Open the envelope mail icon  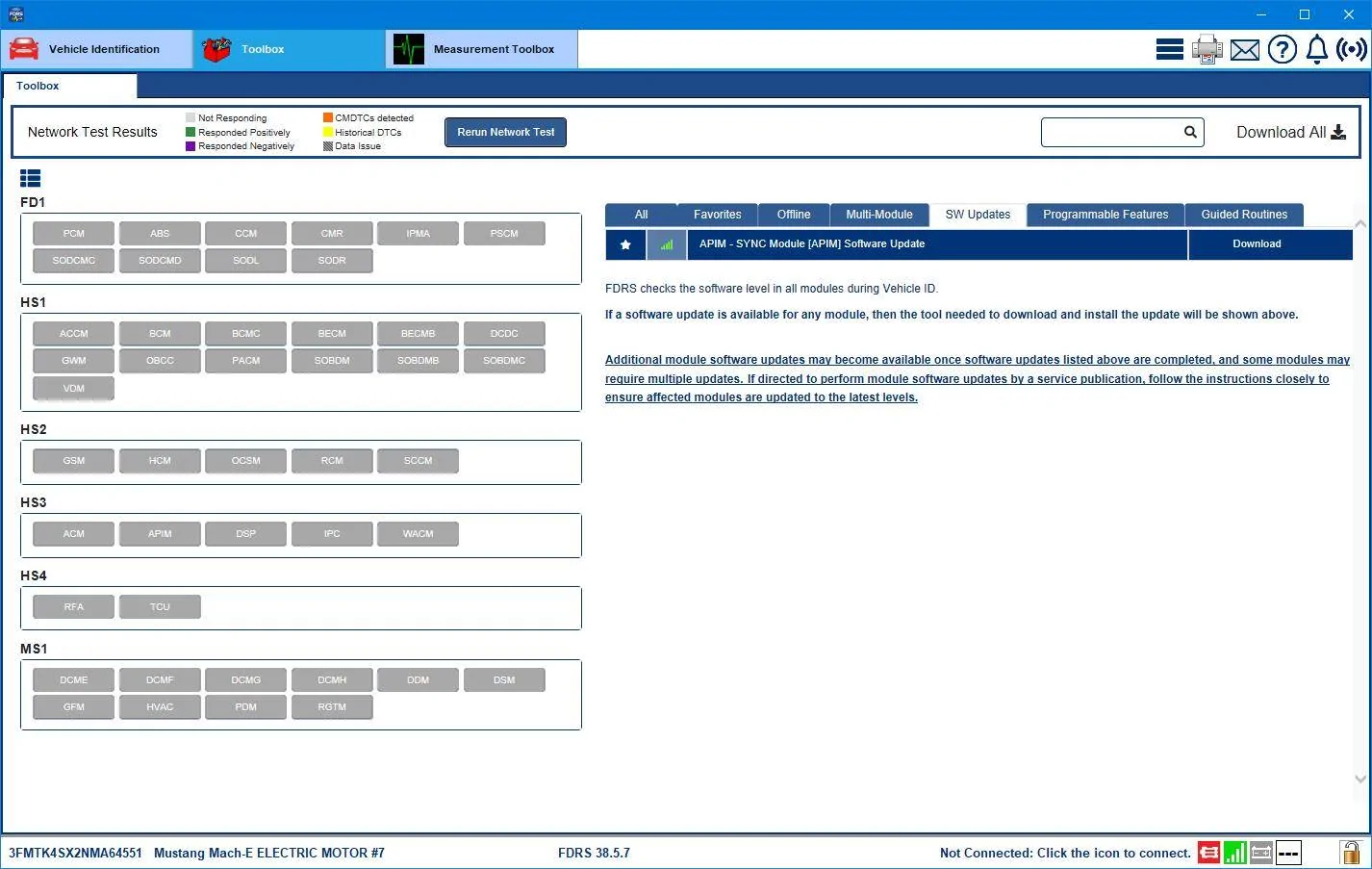1245,50
